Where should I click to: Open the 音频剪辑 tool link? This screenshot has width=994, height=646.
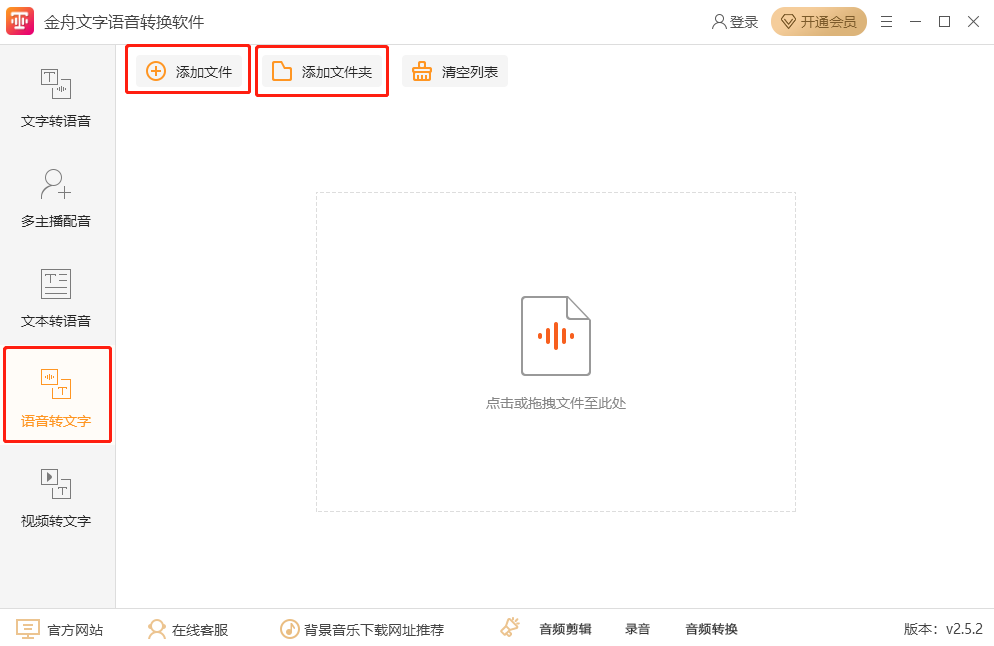click(565, 629)
